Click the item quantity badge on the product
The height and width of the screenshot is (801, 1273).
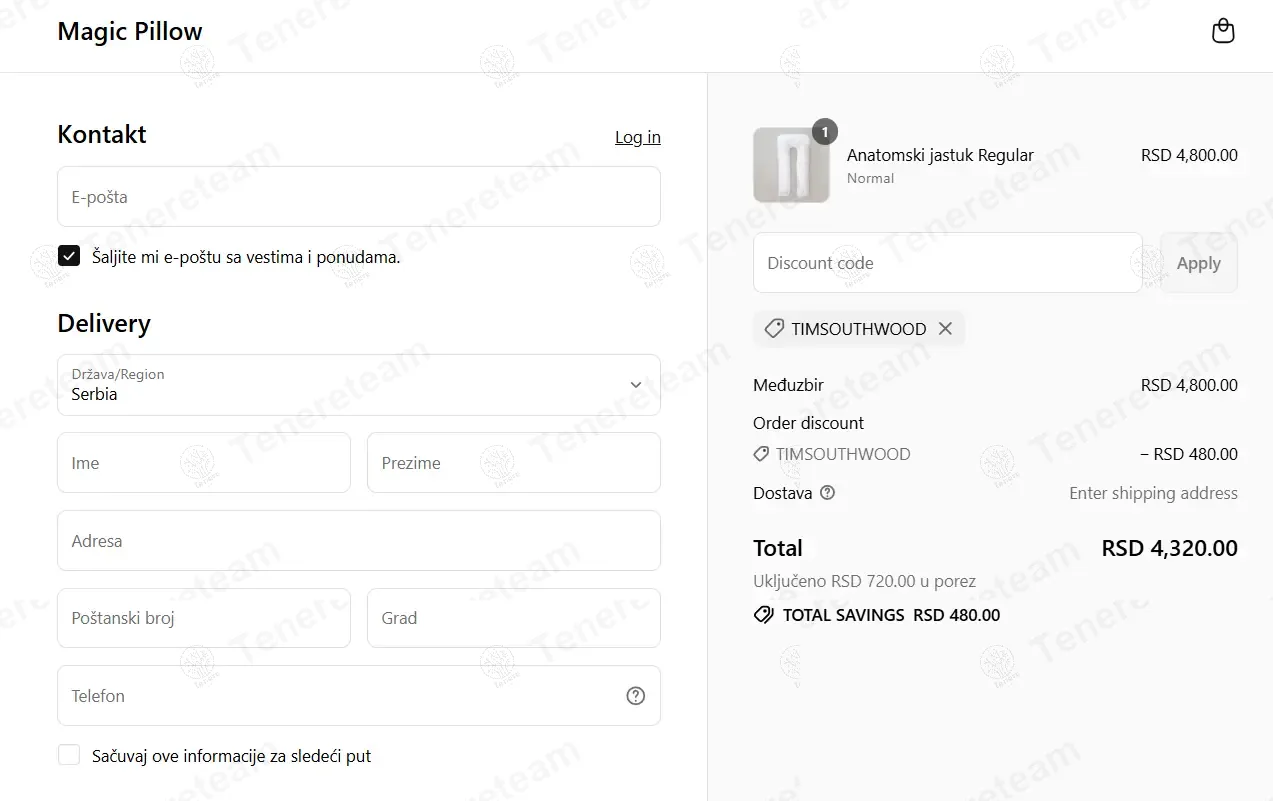824,131
